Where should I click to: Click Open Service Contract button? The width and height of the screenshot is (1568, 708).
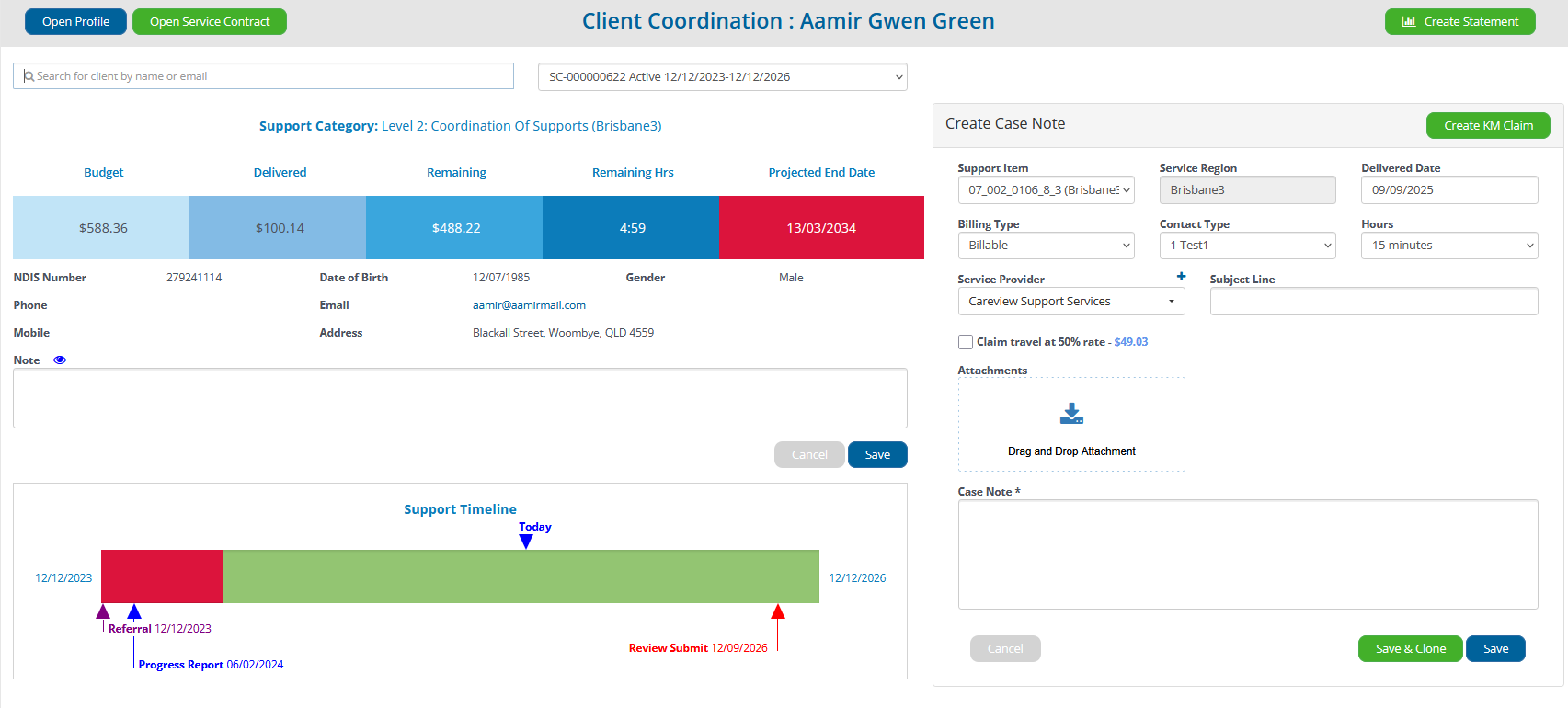click(x=210, y=22)
